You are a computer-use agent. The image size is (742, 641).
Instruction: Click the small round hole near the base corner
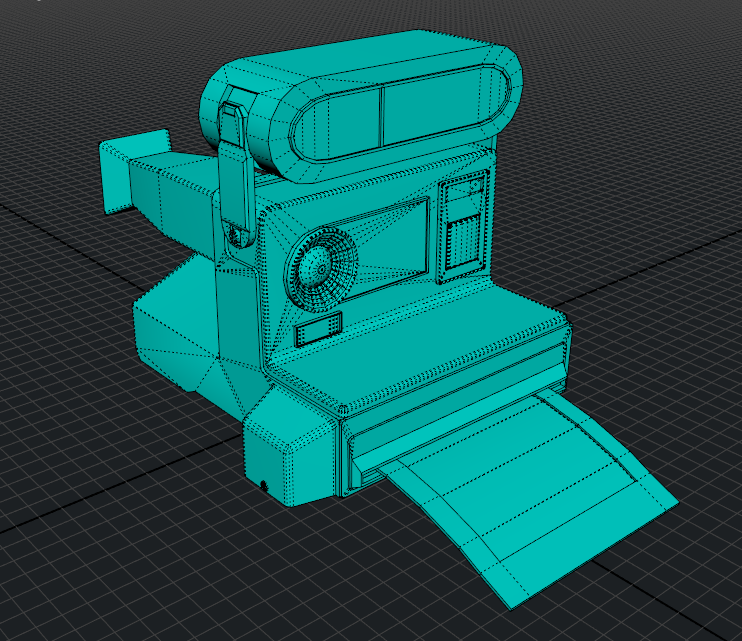[264, 485]
